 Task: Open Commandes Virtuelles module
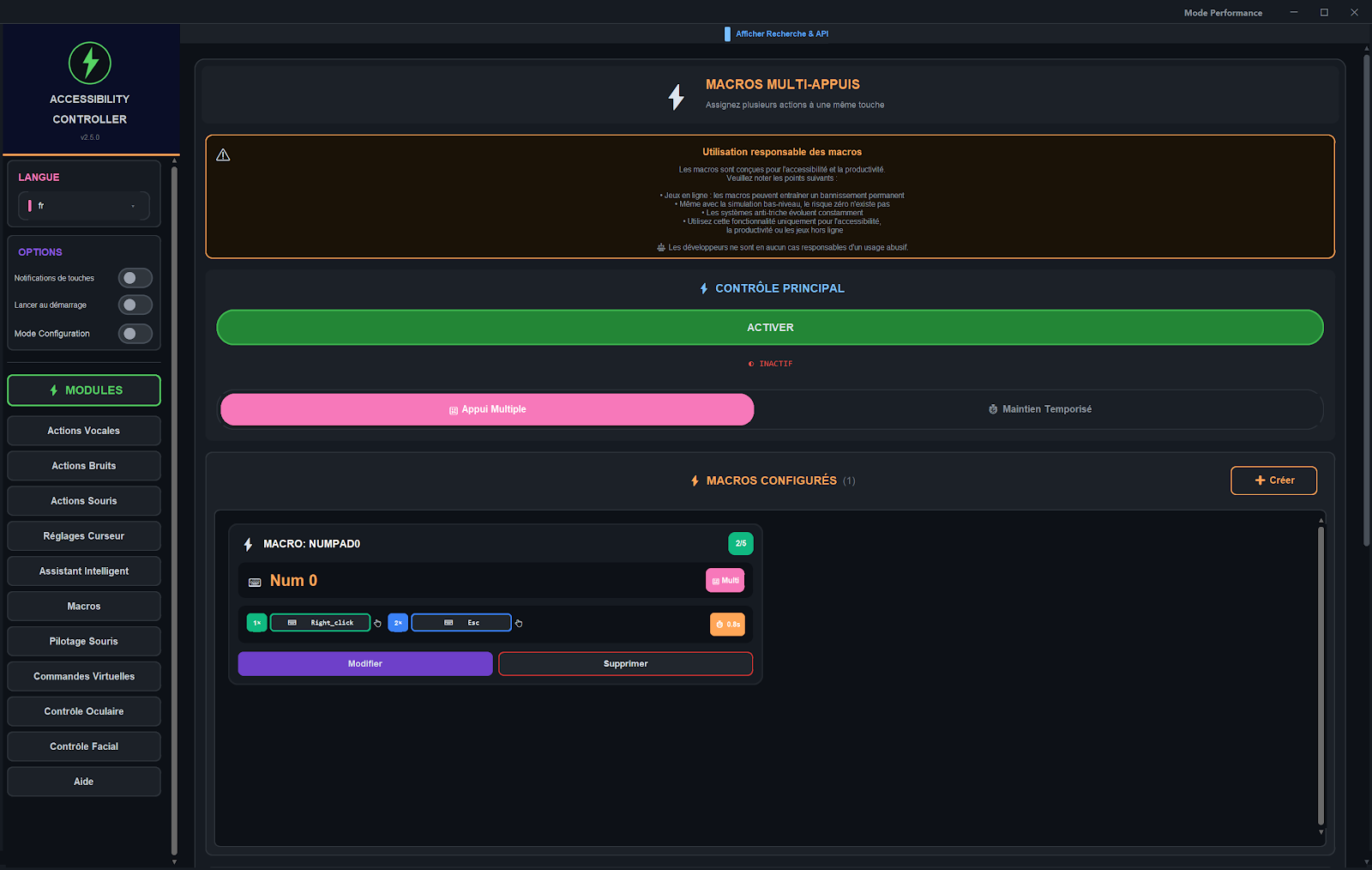pyautogui.click(x=84, y=677)
